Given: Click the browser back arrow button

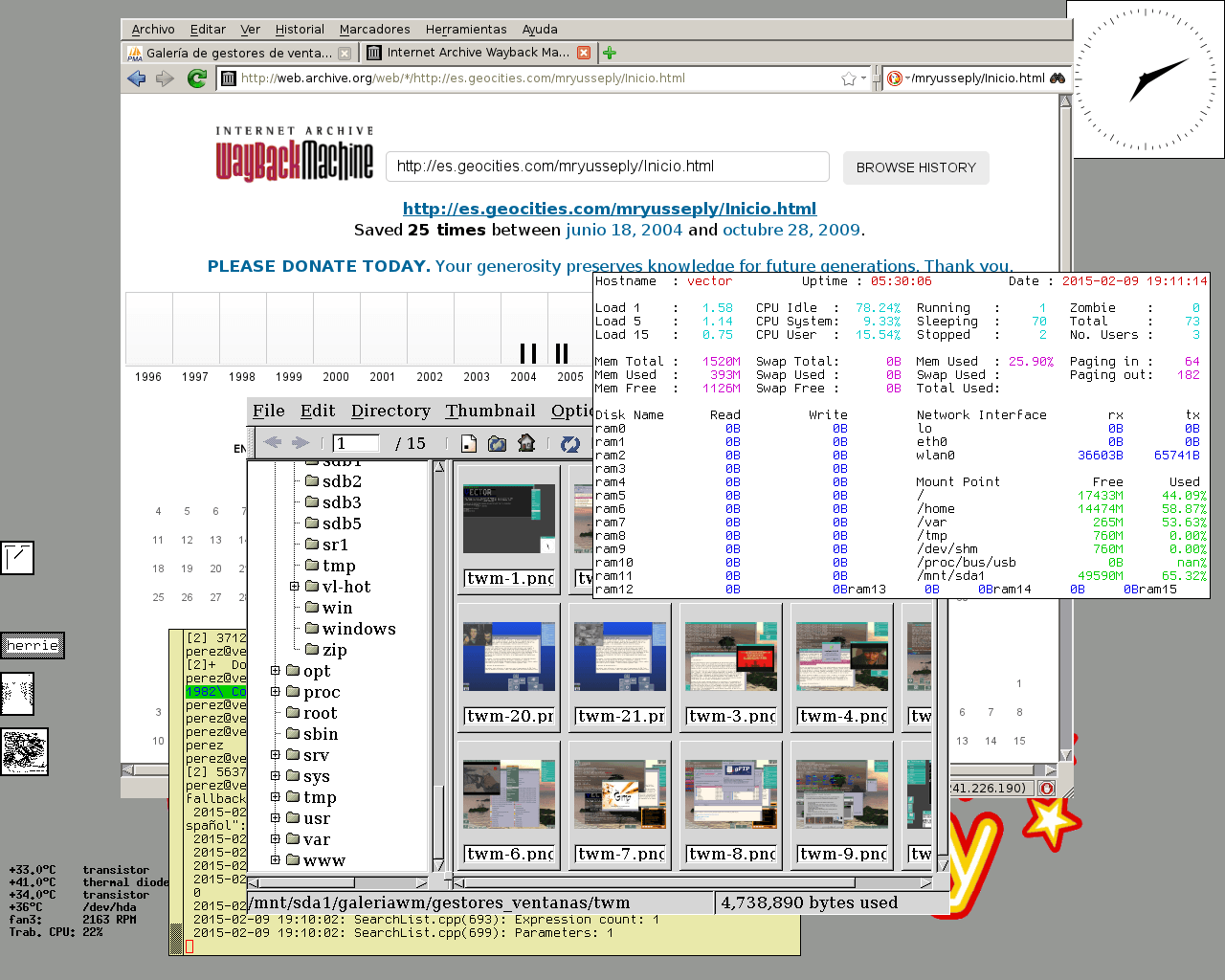Looking at the screenshot, I should pyautogui.click(x=136, y=78).
